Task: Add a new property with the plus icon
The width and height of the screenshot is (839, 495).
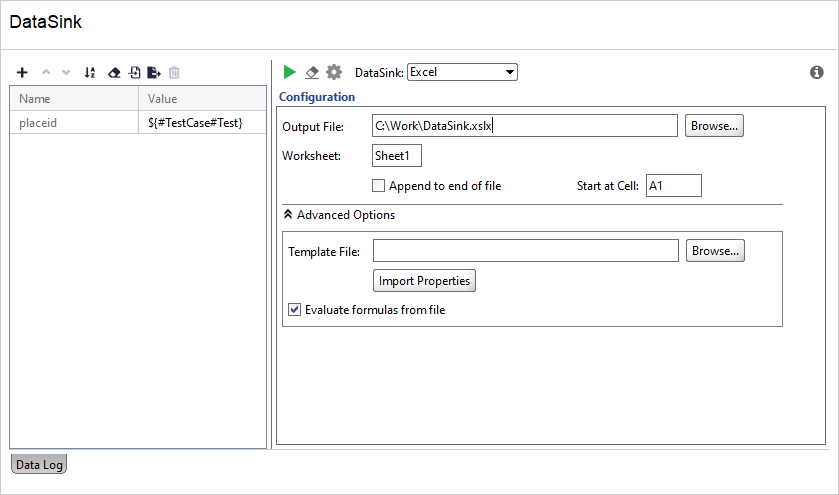Action: [x=22, y=72]
